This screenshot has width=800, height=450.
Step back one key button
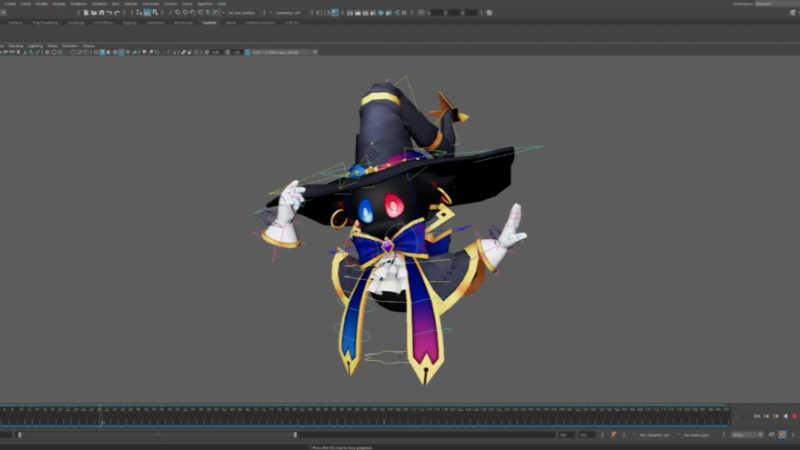[776, 416]
